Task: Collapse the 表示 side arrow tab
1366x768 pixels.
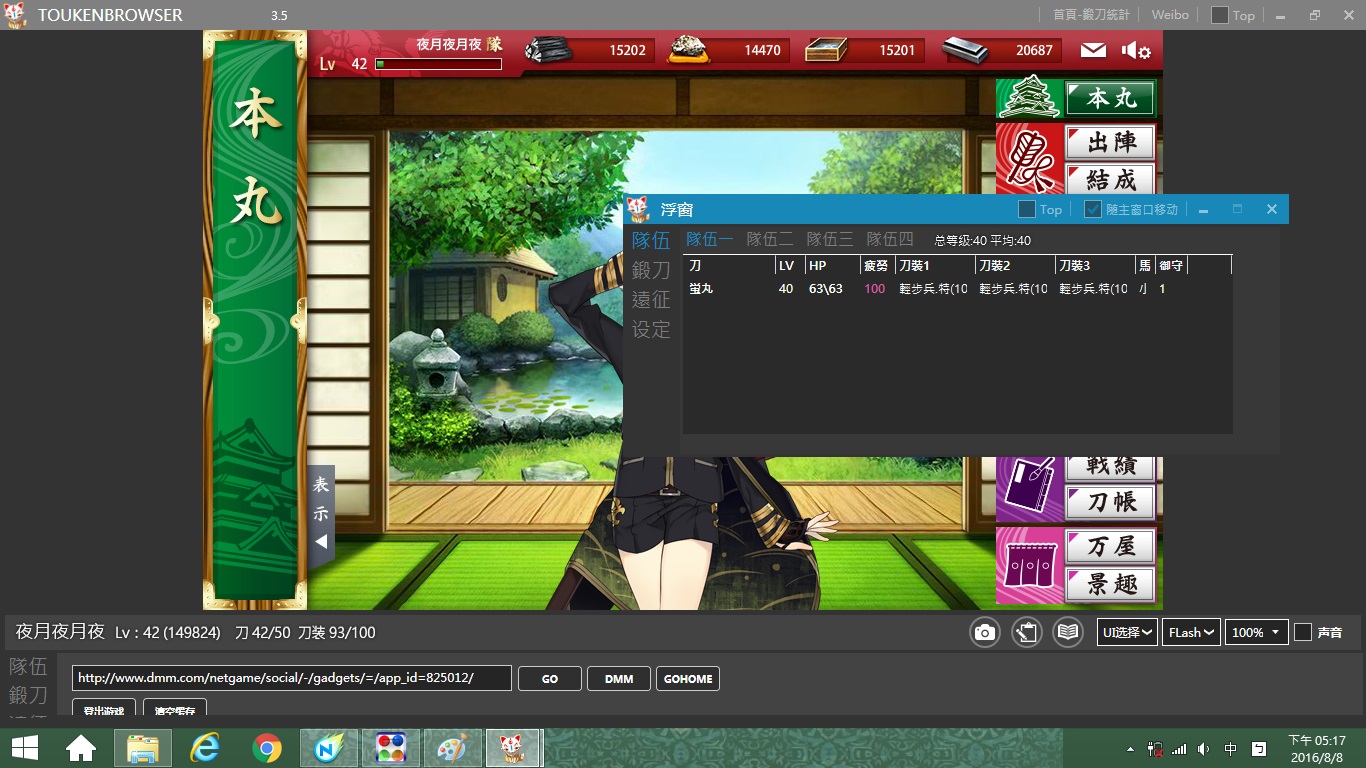Action: pyautogui.click(x=321, y=517)
